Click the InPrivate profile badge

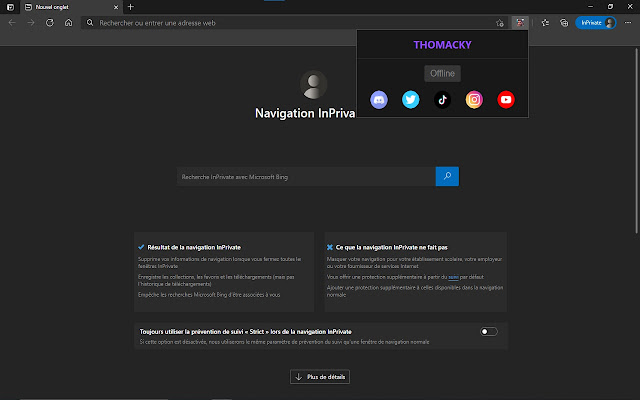click(596, 23)
